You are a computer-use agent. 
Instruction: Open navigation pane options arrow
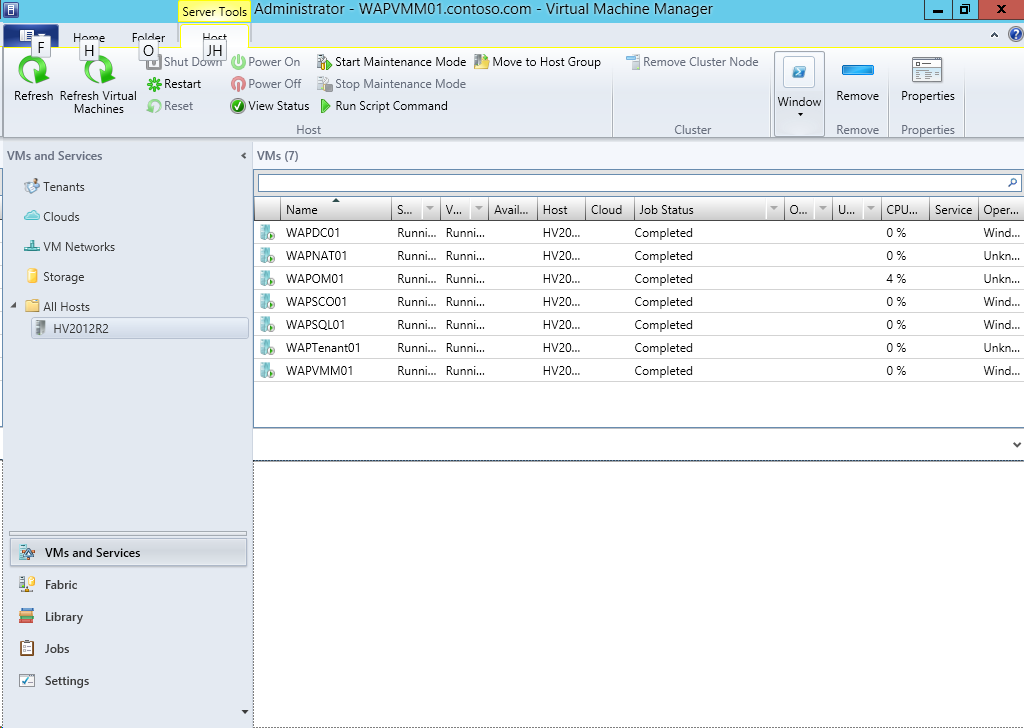point(245,712)
